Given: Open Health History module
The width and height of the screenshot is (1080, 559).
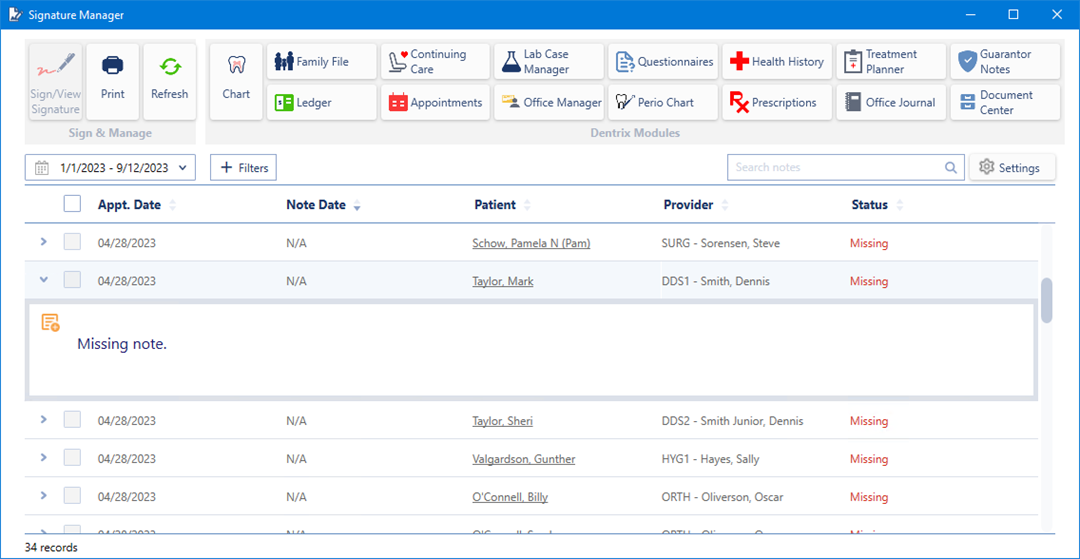Looking at the screenshot, I should [x=777, y=61].
